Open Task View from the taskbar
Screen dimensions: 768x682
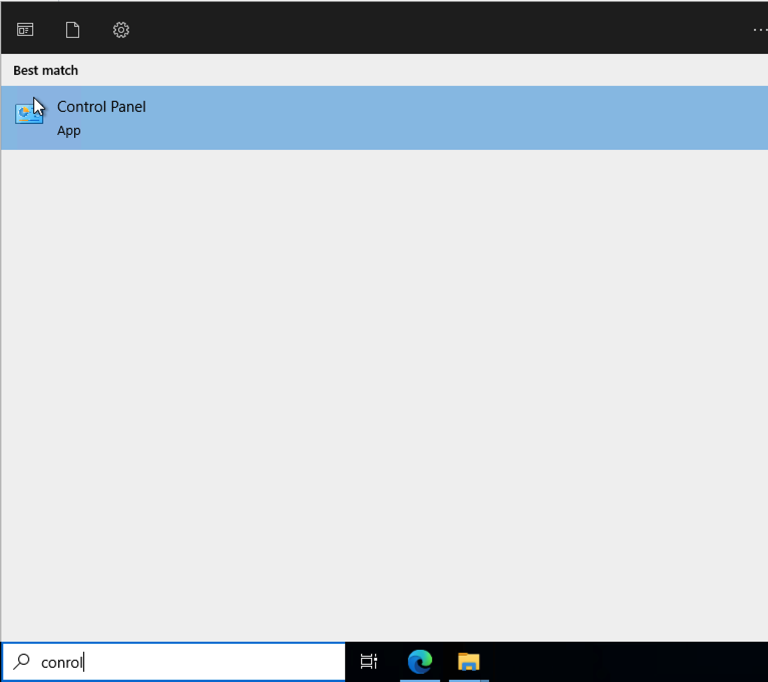coord(369,661)
